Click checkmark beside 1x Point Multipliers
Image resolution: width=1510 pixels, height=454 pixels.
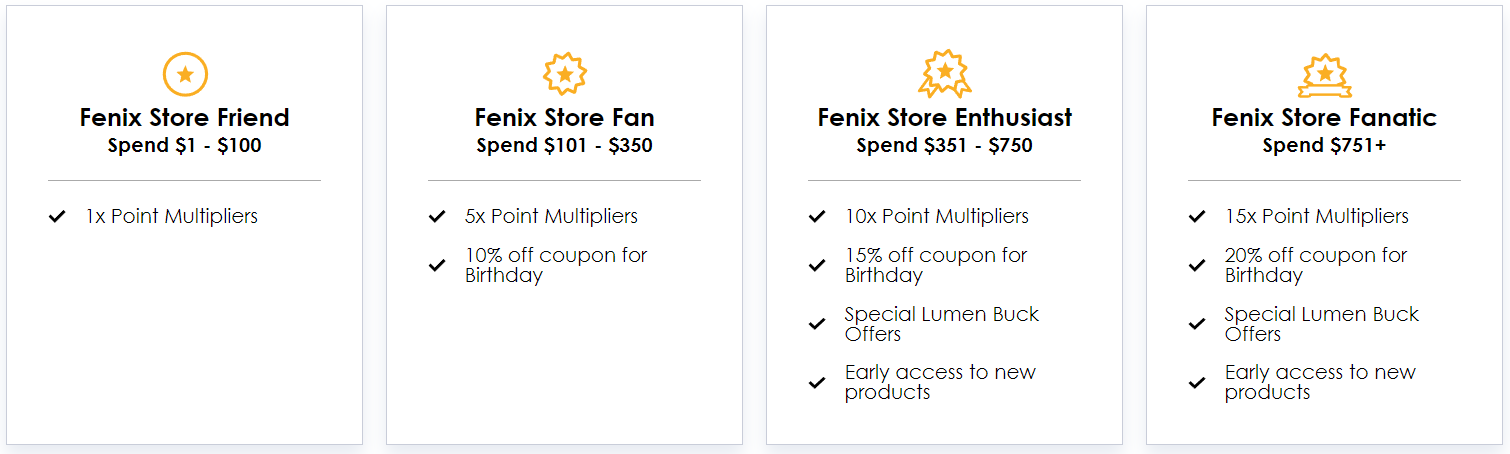(x=57, y=217)
